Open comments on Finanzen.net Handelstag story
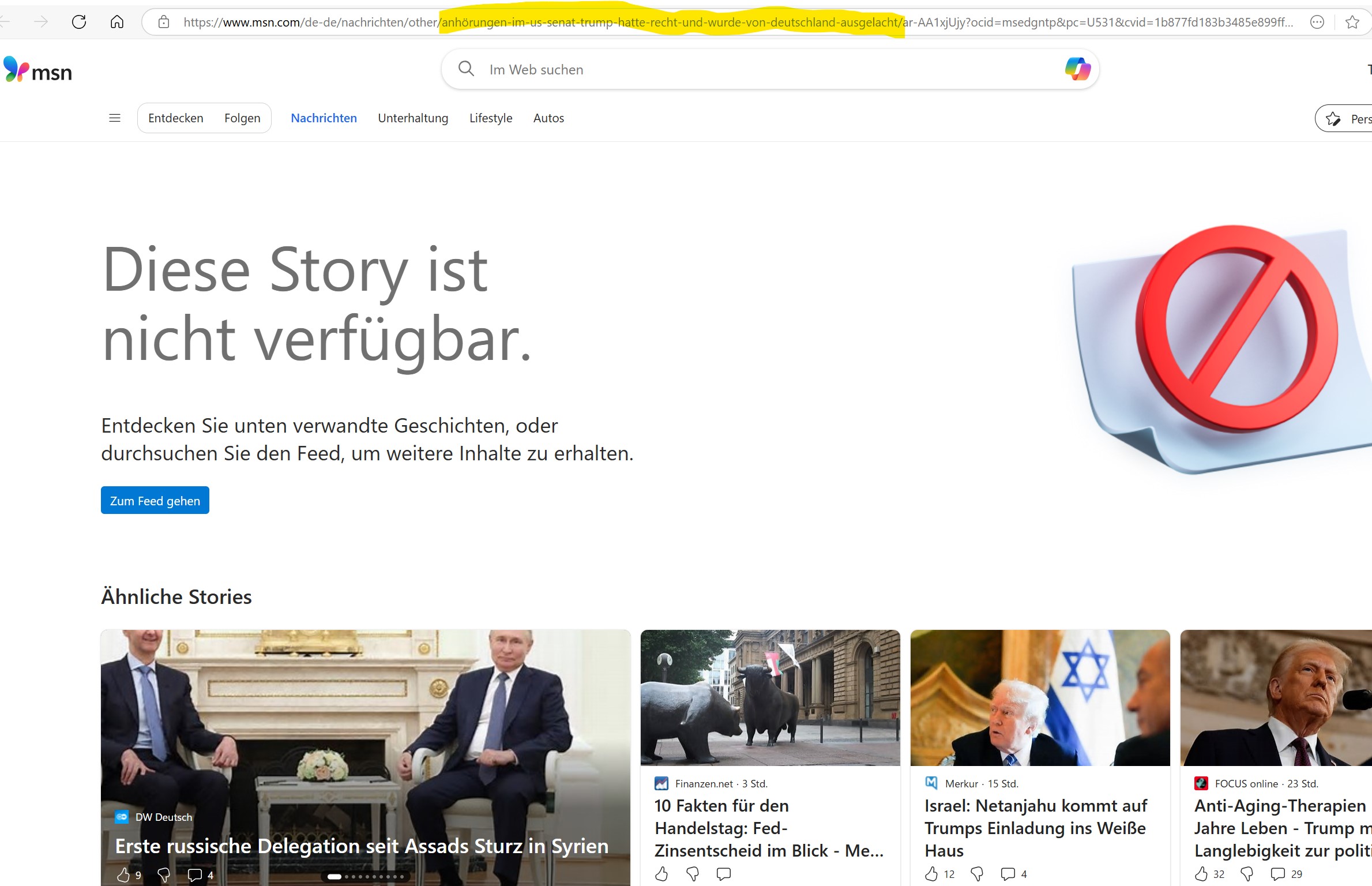Image resolution: width=1372 pixels, height=886 pixels. point(723,874)
